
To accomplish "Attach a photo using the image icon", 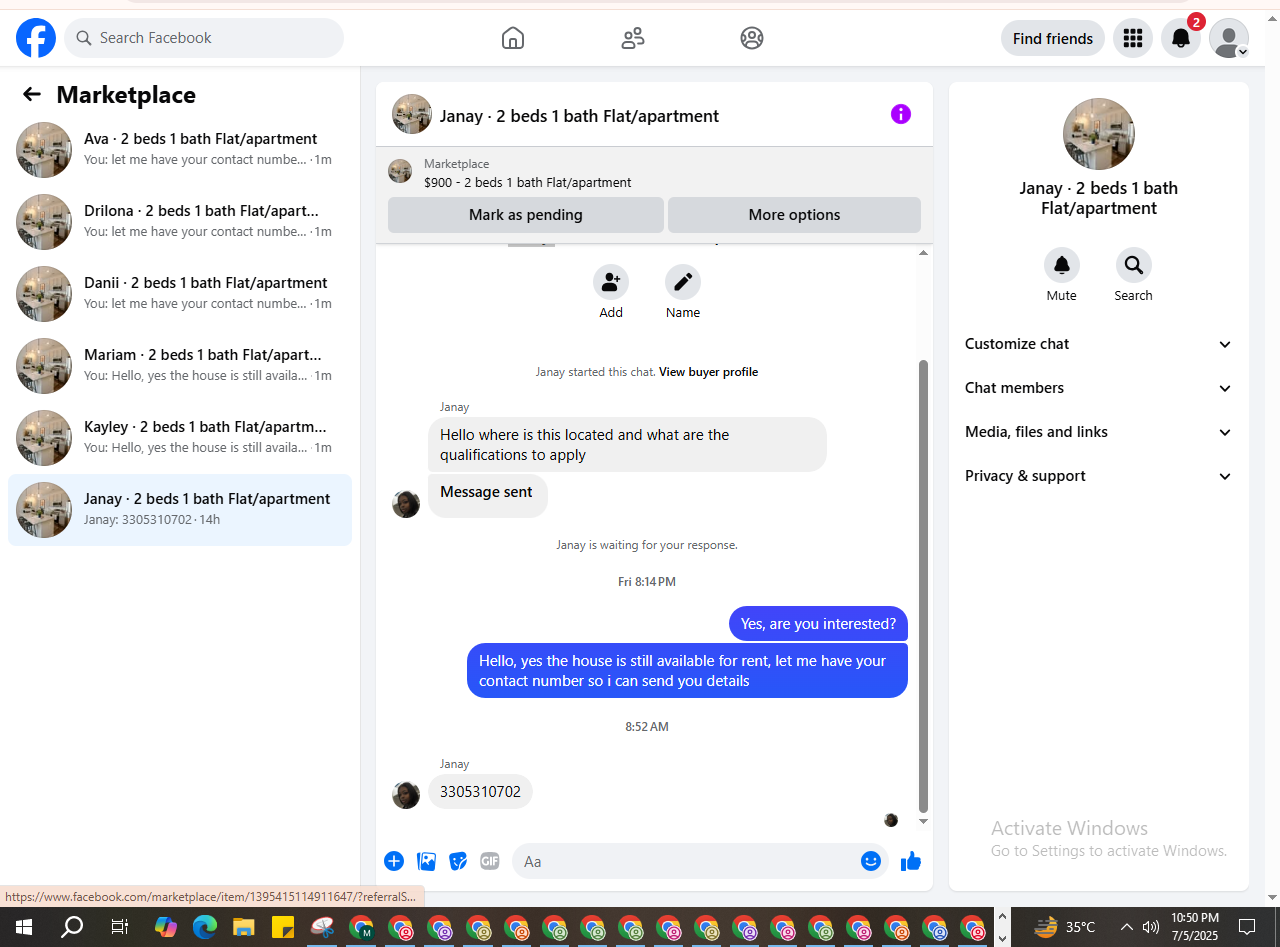I will click(x=426, y=861).
